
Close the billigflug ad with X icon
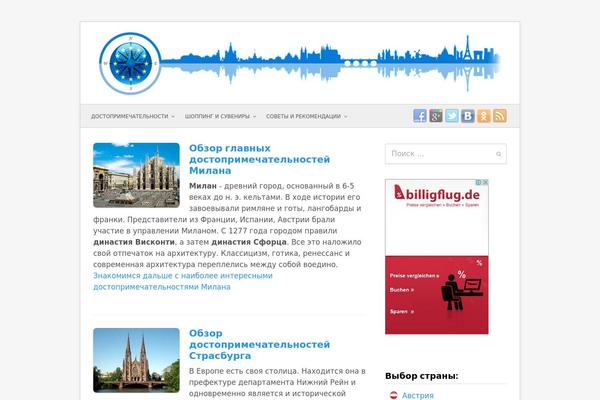click(485, 182)
